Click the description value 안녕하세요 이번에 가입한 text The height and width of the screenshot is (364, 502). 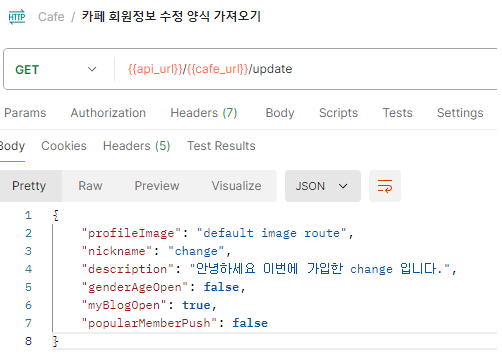point(269,268)
